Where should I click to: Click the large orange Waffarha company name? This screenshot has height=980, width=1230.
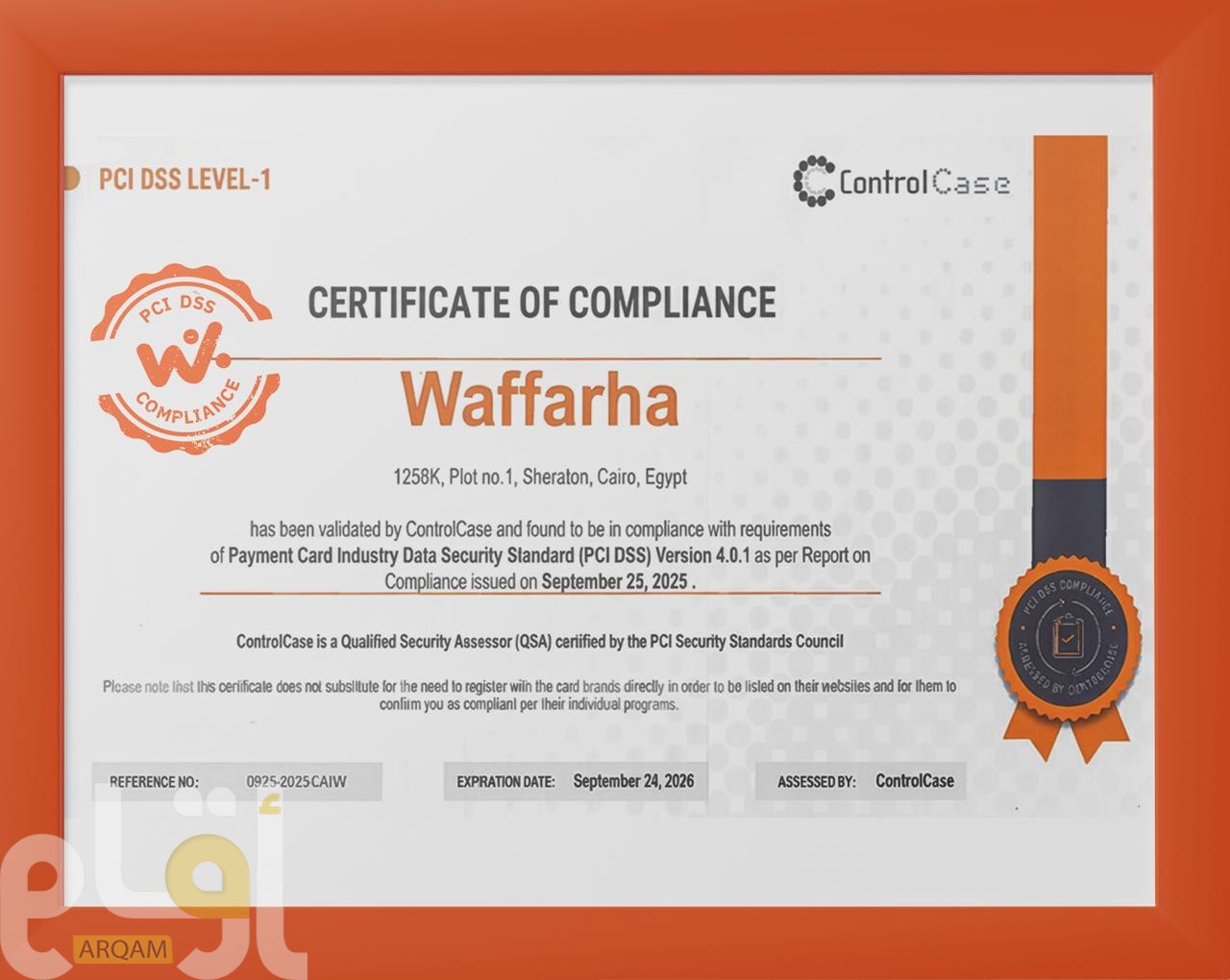coord(539,399)
